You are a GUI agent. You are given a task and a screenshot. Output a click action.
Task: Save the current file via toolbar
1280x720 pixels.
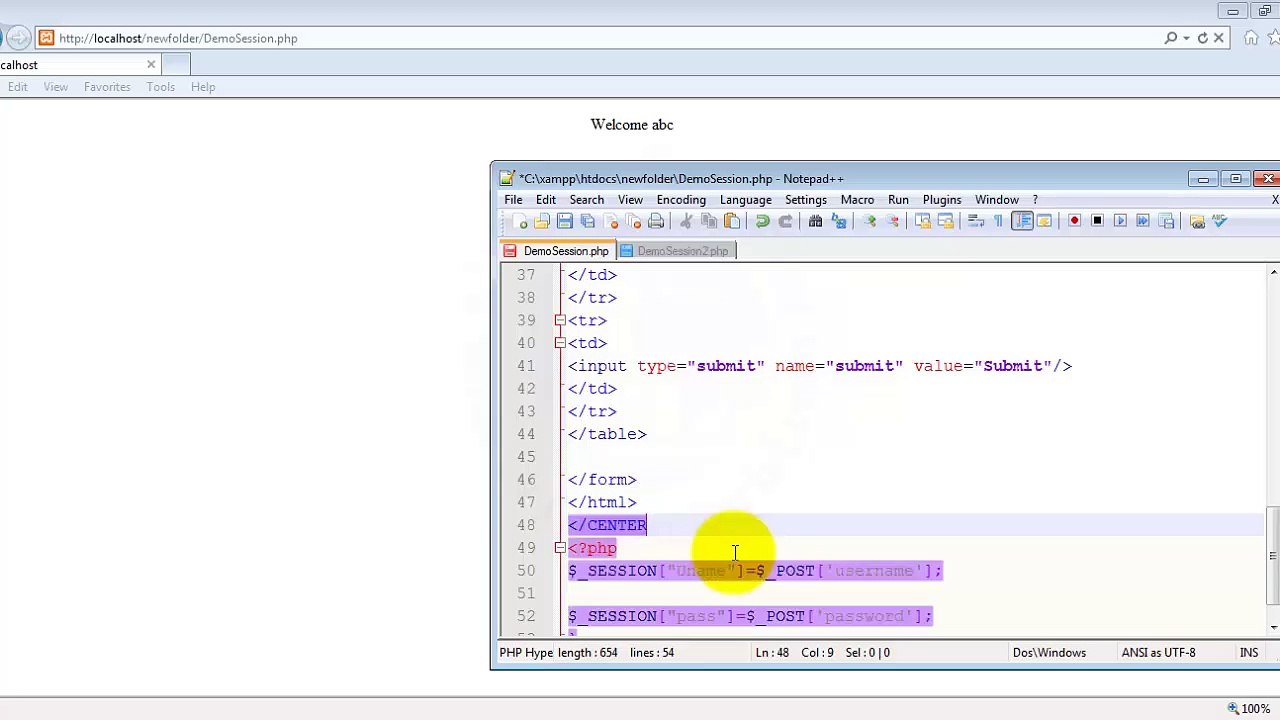[565, 221]
